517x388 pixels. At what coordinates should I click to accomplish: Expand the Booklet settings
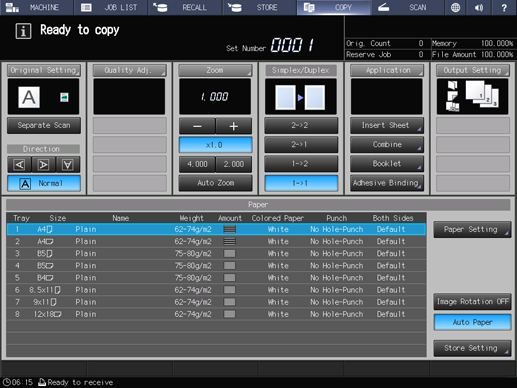(x=387, y=164)
